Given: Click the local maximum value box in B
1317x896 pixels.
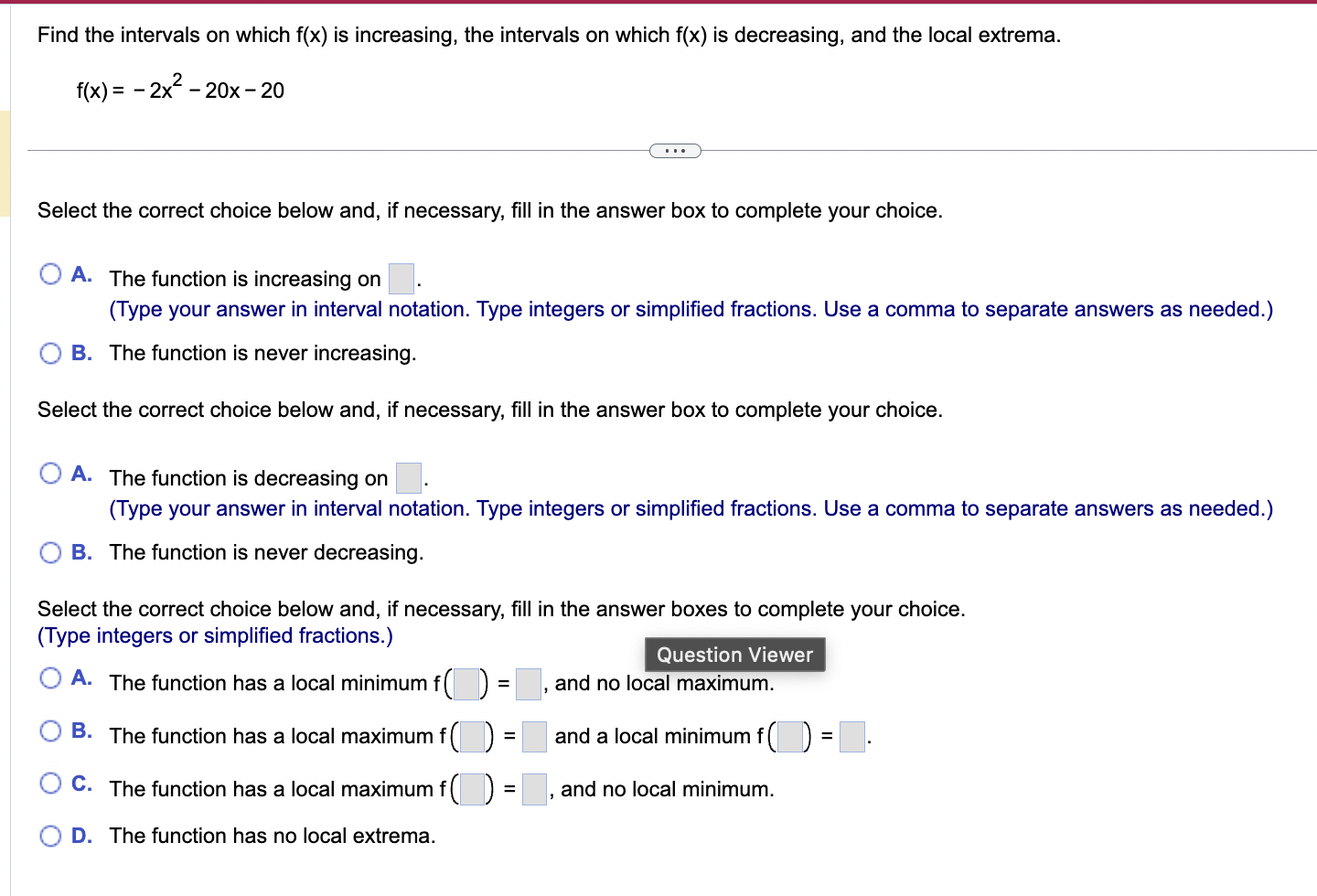Looking at the screenshot, I should click(x=533, y=737).
